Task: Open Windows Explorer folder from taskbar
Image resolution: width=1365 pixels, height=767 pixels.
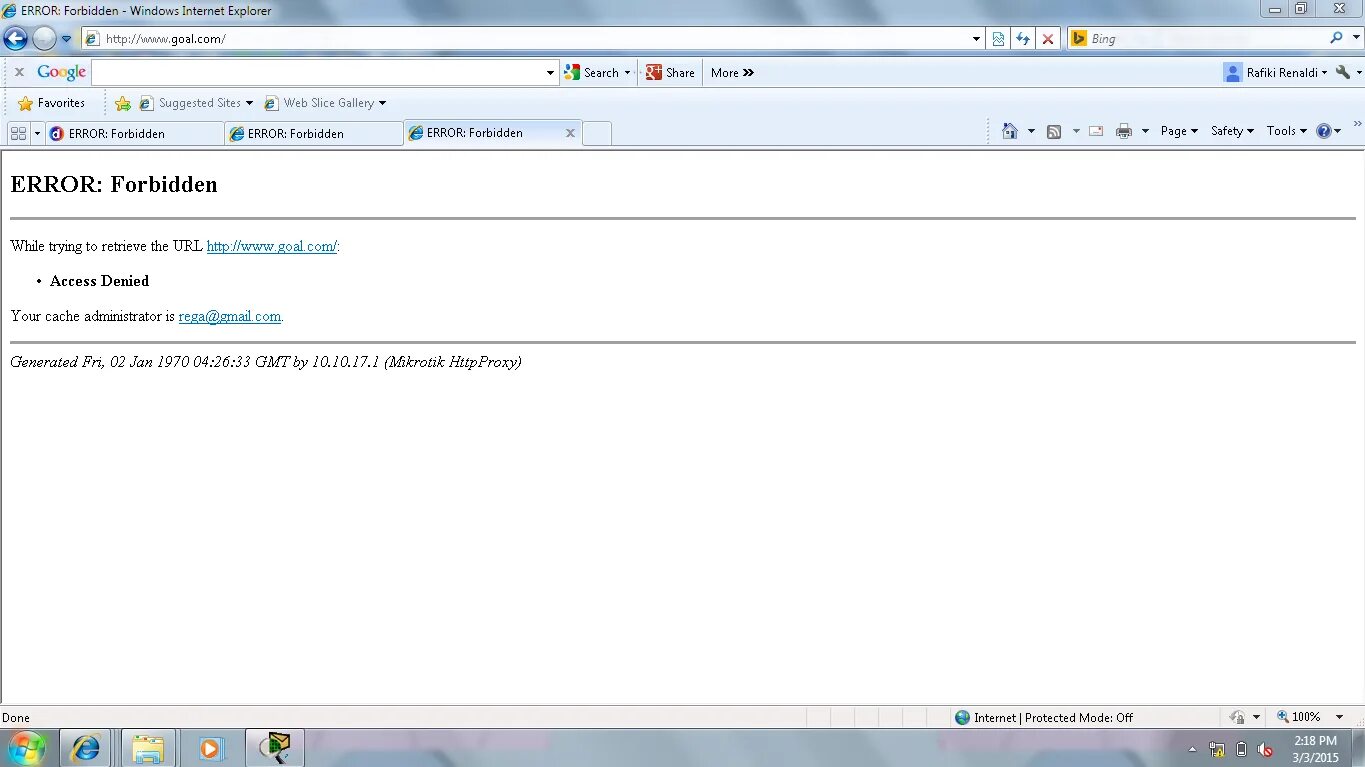Action: [x=149, y=748]
